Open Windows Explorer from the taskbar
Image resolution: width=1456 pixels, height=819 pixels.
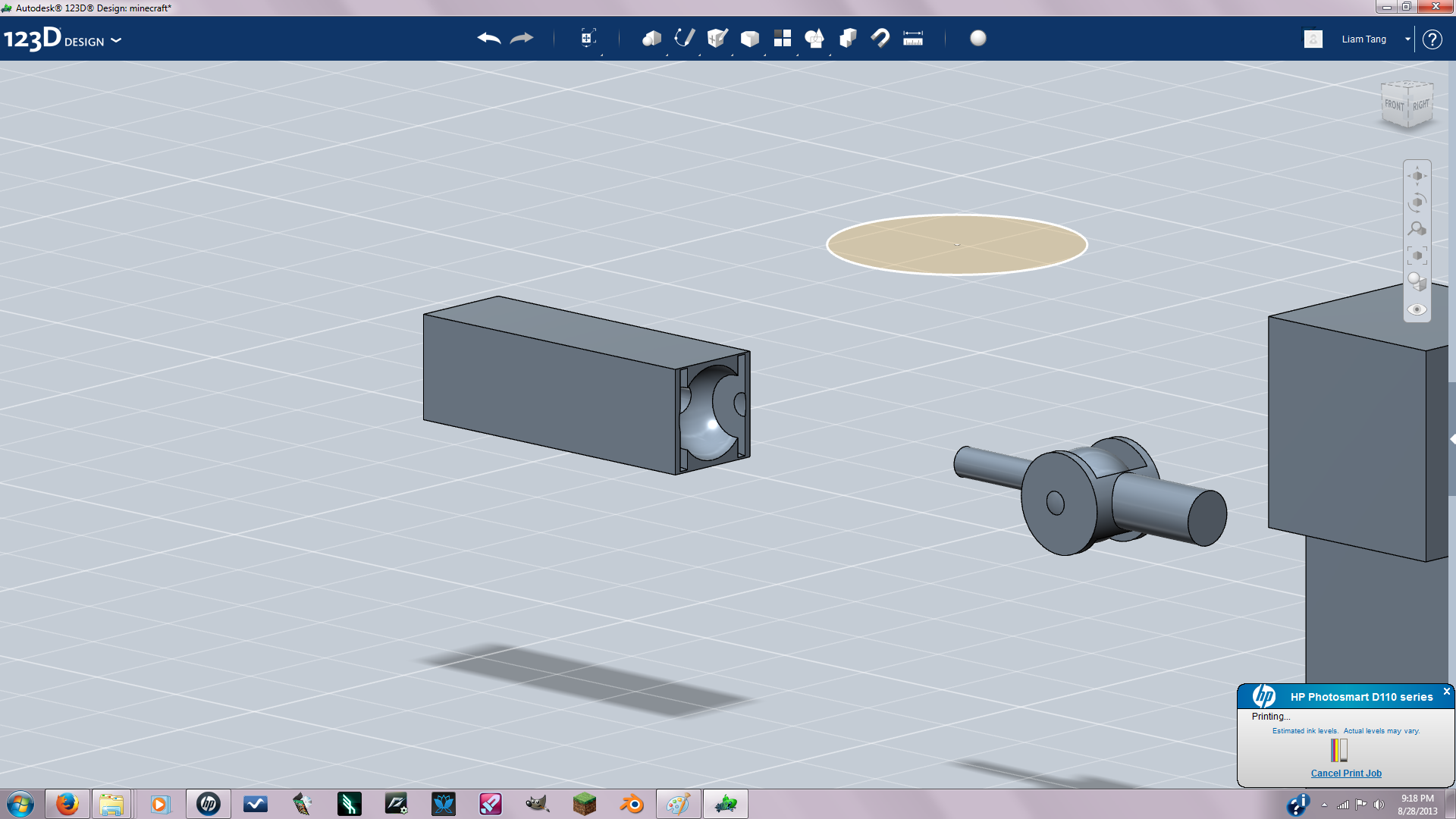(x=111, y=804)
